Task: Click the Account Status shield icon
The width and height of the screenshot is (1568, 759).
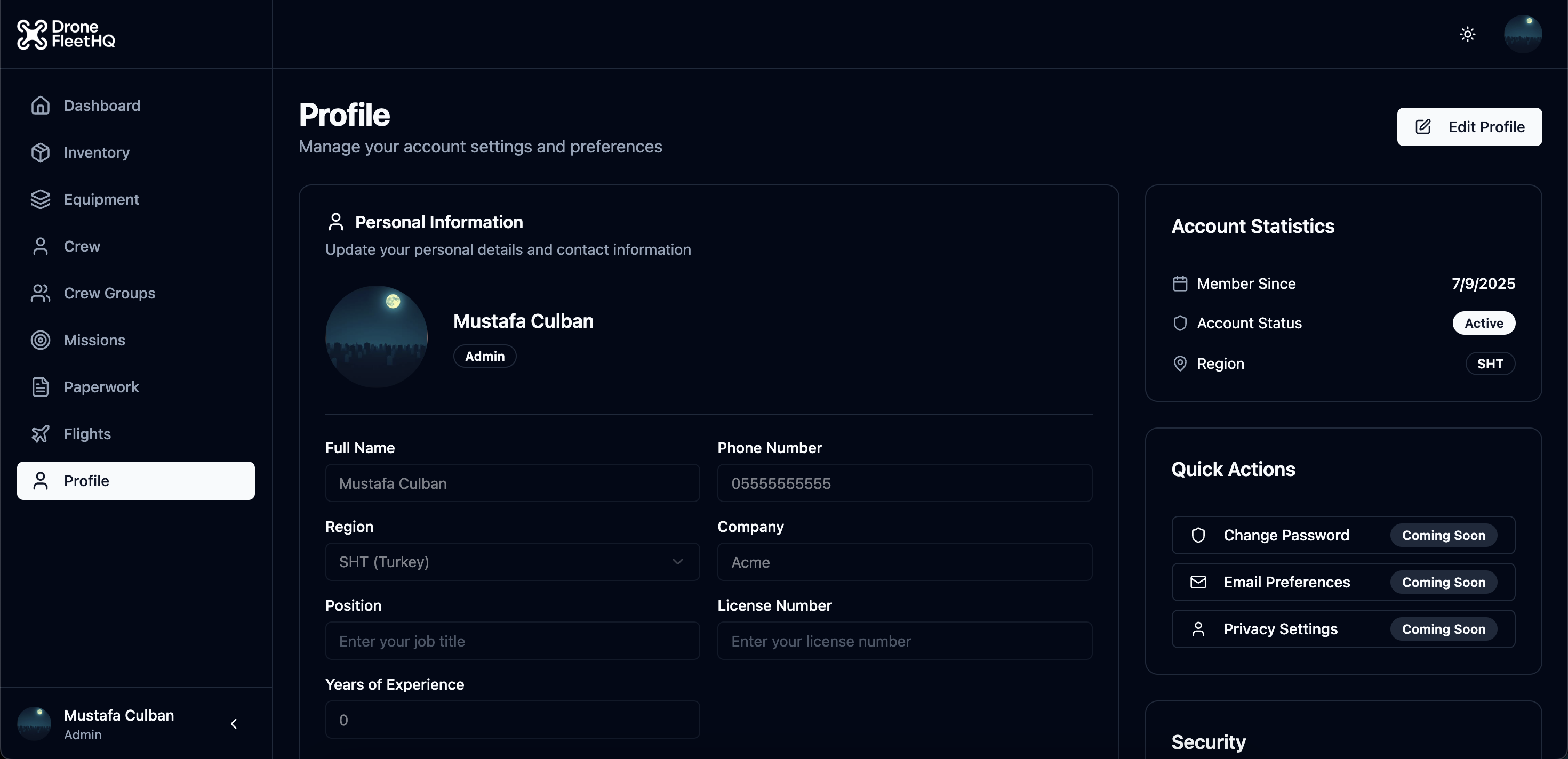Action: click(x=1180, y=323)
